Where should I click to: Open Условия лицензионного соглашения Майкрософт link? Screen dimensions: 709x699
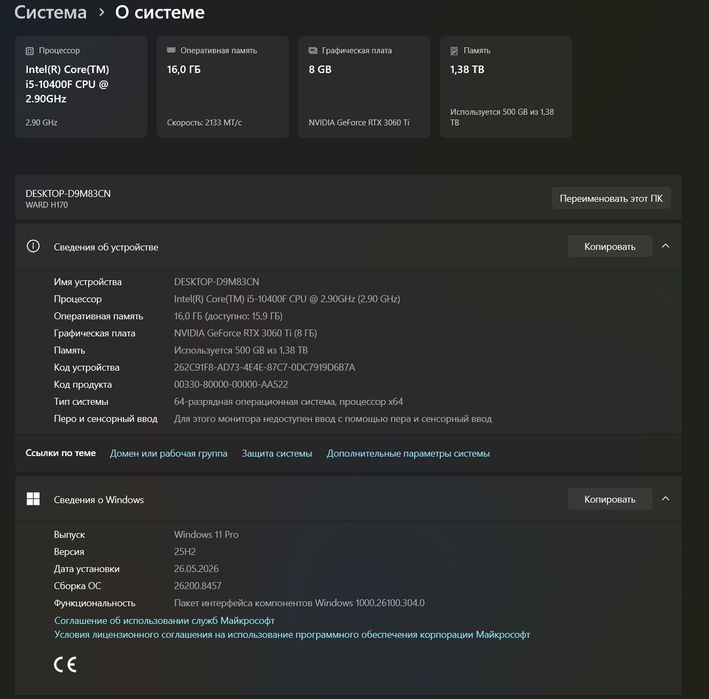coord(292,634)
